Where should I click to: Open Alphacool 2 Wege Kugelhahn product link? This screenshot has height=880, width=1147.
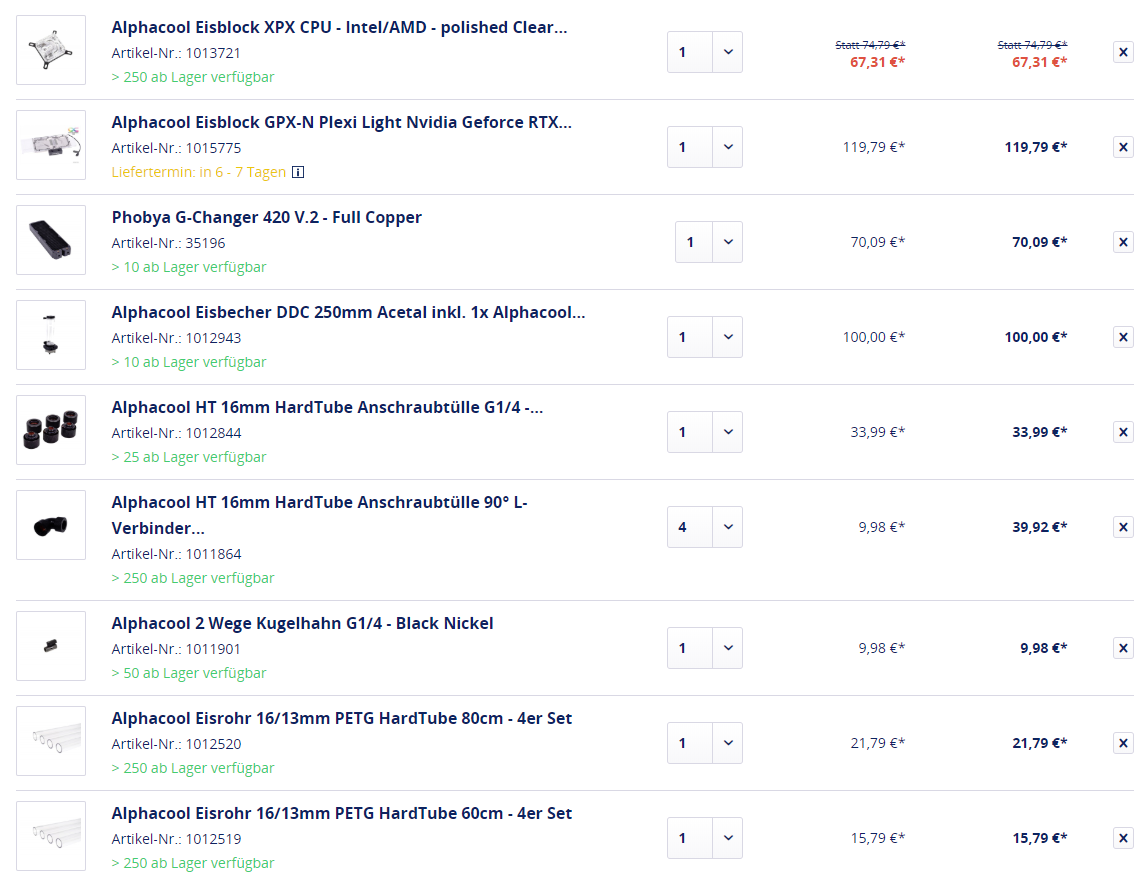[302, 624]
